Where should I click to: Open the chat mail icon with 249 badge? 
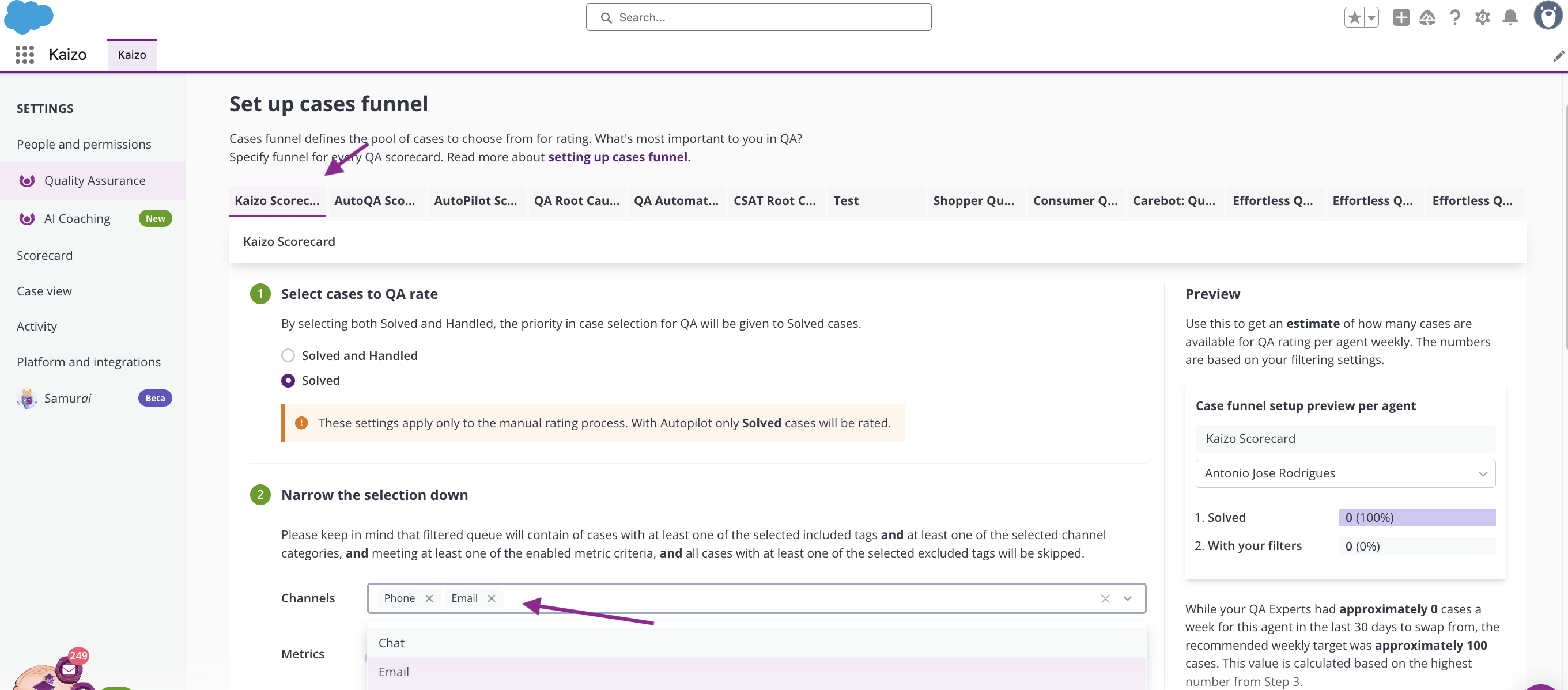[x=69, y=669]
